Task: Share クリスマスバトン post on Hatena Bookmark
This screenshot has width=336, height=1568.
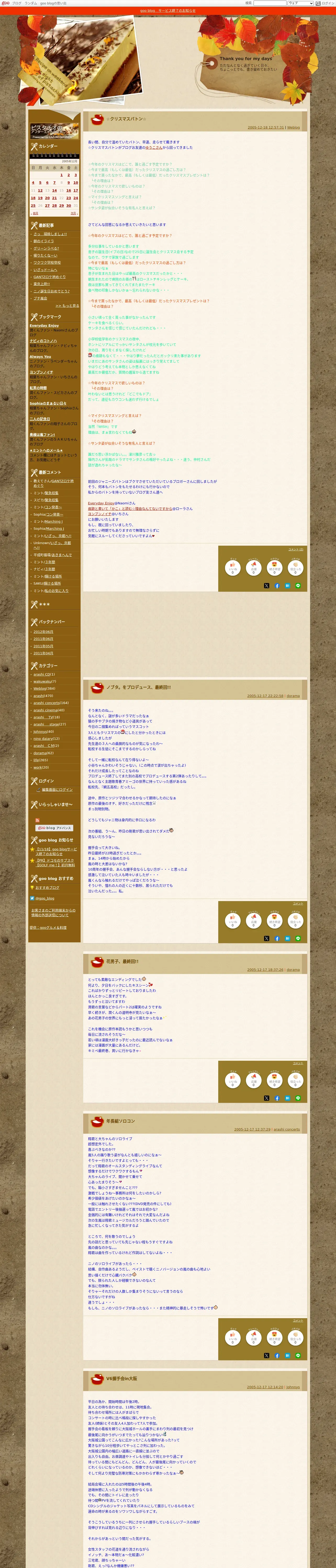Action: (287, 586)
